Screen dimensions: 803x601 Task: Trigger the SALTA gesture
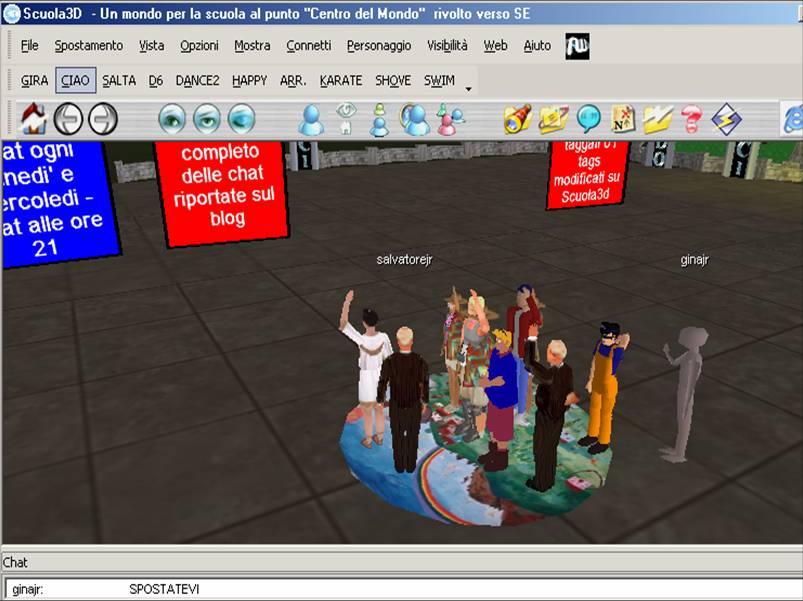coord(119,80)
